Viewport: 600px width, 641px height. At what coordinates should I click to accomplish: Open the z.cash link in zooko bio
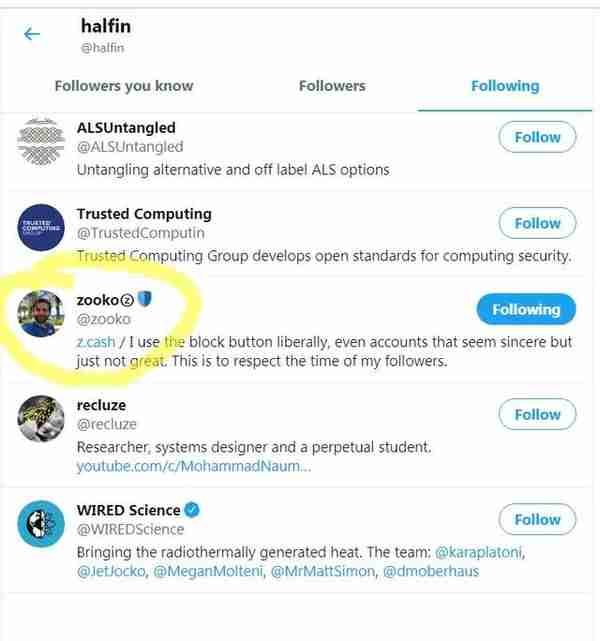(96, 342)
